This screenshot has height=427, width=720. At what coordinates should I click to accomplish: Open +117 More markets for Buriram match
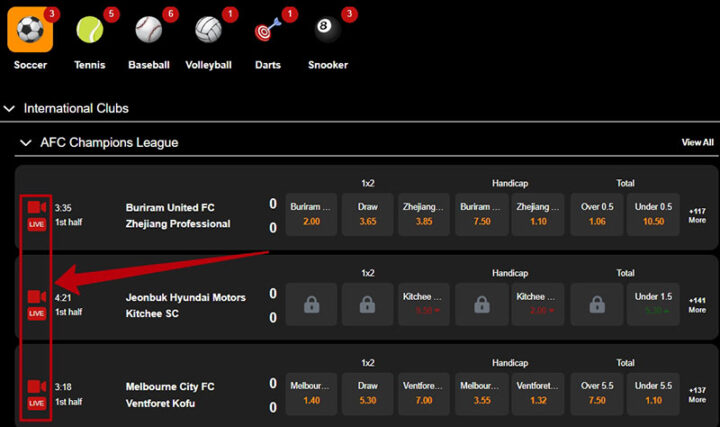[x=697, y=214]
